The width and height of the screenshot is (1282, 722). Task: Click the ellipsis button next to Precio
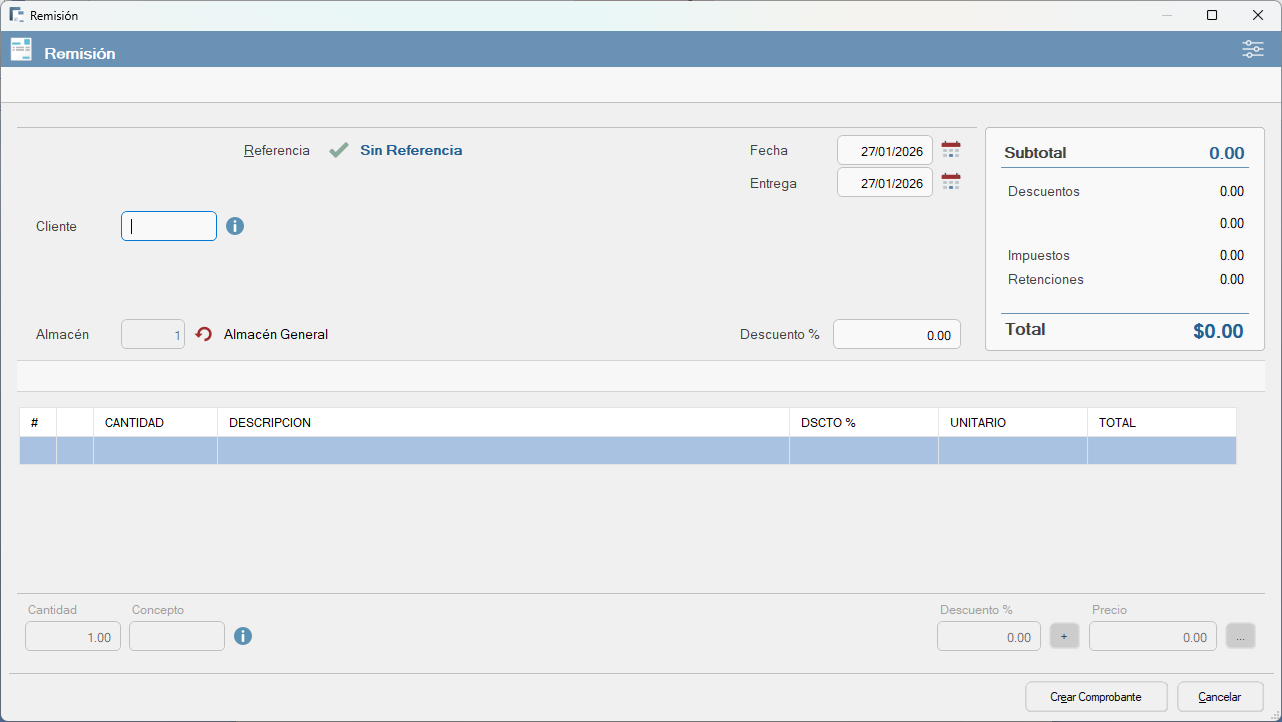pos(1240,636)
